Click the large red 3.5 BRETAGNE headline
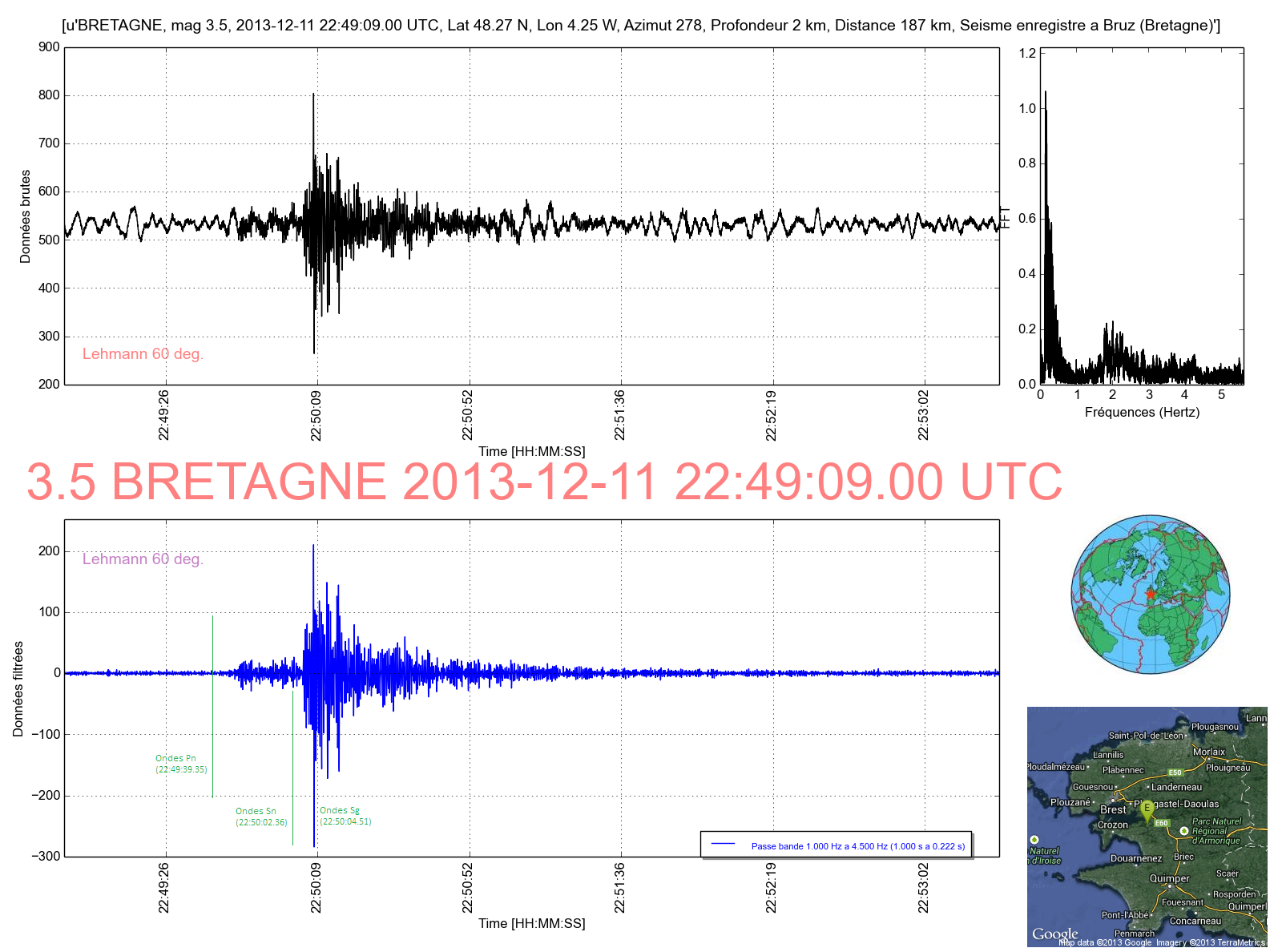The height and width of the screenshot is (952, 1282). (544, 482)
